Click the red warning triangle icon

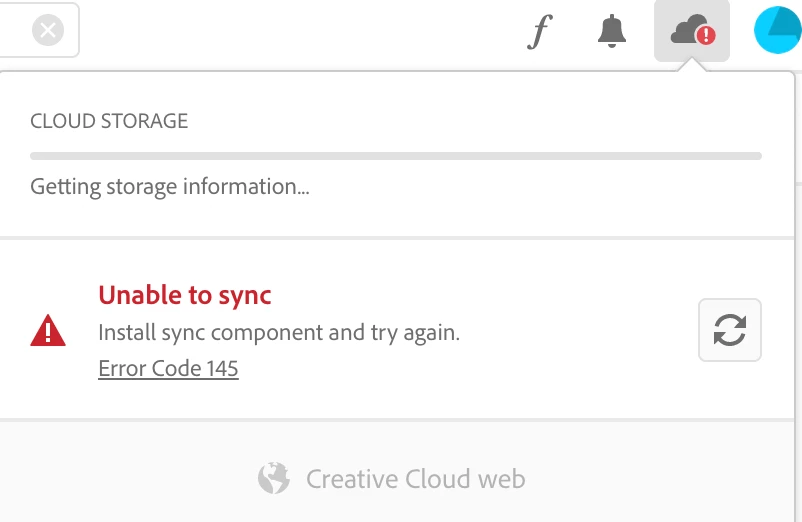pyautogui.click(x=48, y=331)
